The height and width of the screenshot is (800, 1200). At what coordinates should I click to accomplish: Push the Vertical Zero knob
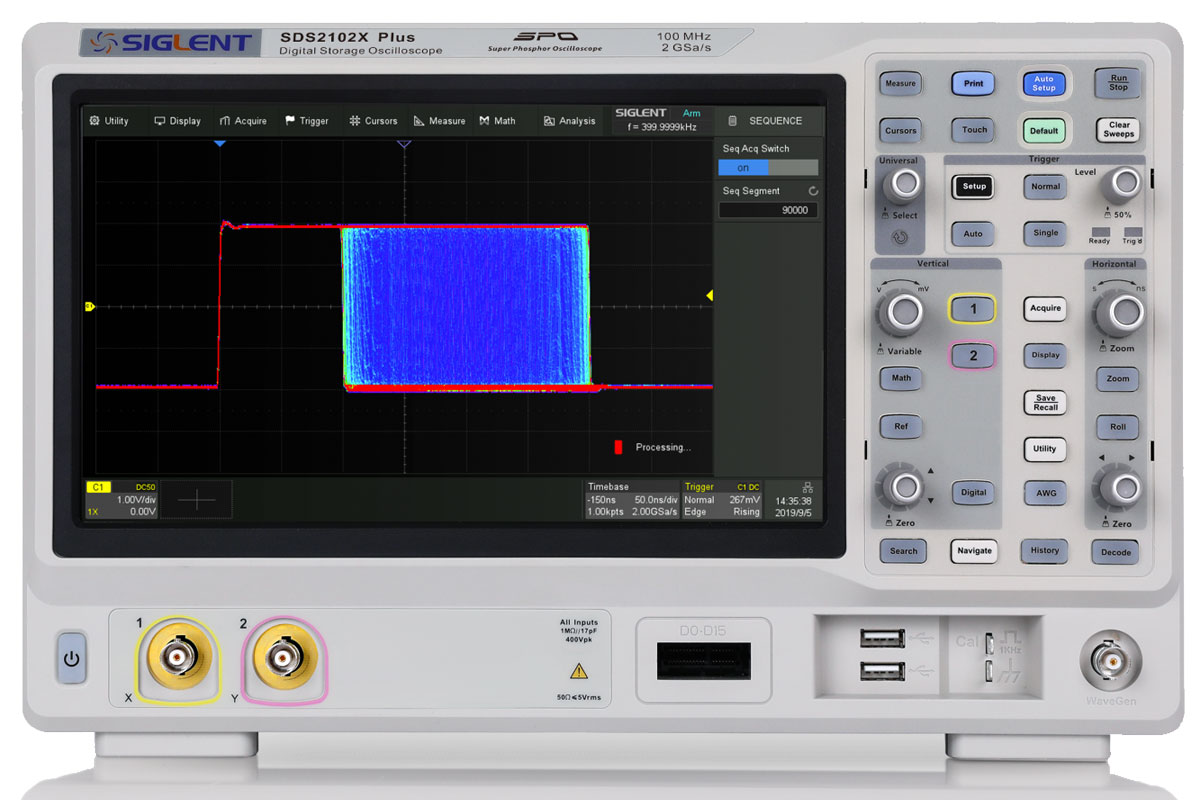[x=905, y=488]
